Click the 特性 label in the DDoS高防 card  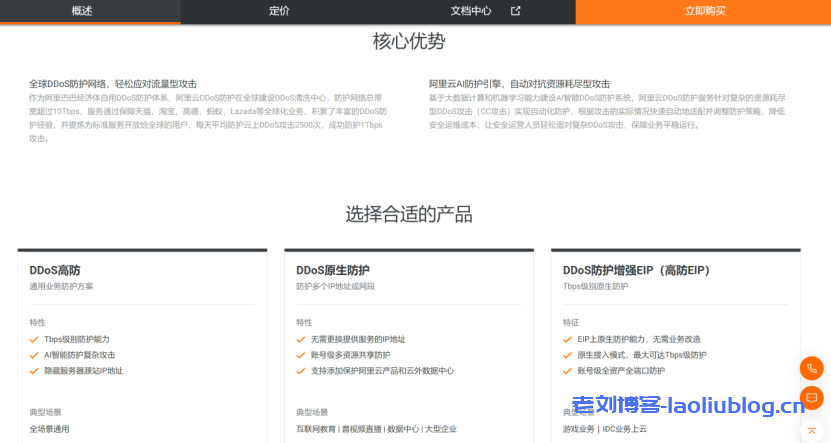(37, 322)
